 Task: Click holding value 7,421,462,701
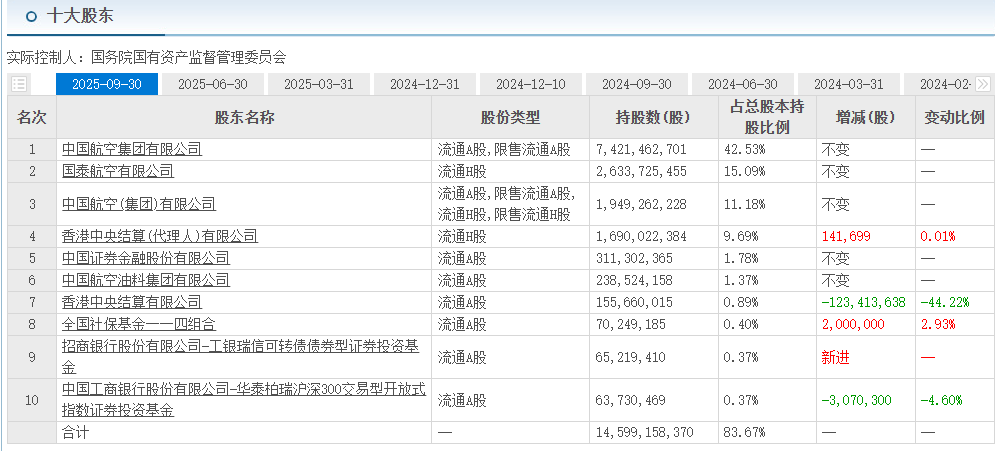(642, 149)
